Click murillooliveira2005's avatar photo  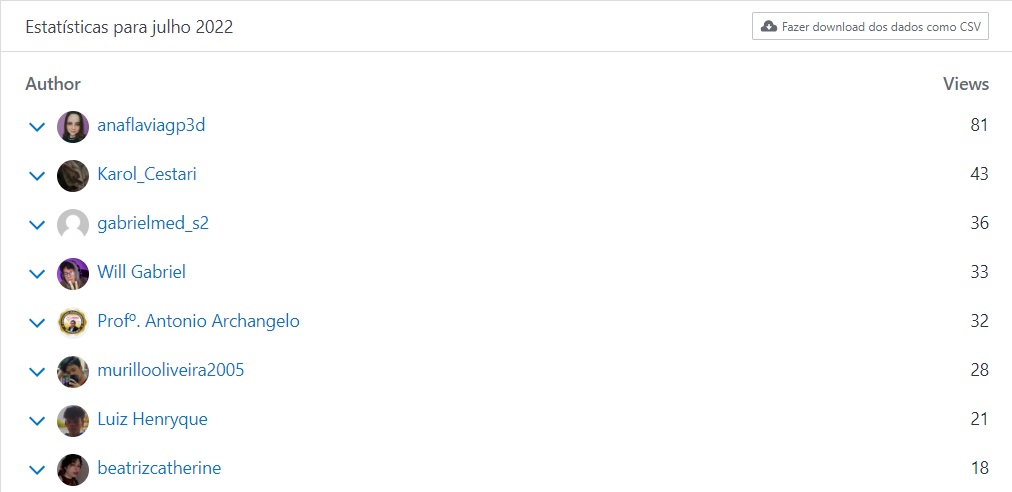[73, 372]
